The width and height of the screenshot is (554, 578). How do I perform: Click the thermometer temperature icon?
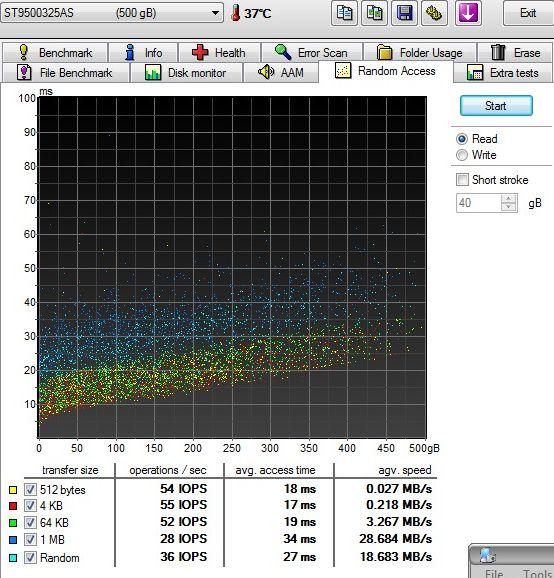pyautogui.click(x=235, y=14)
